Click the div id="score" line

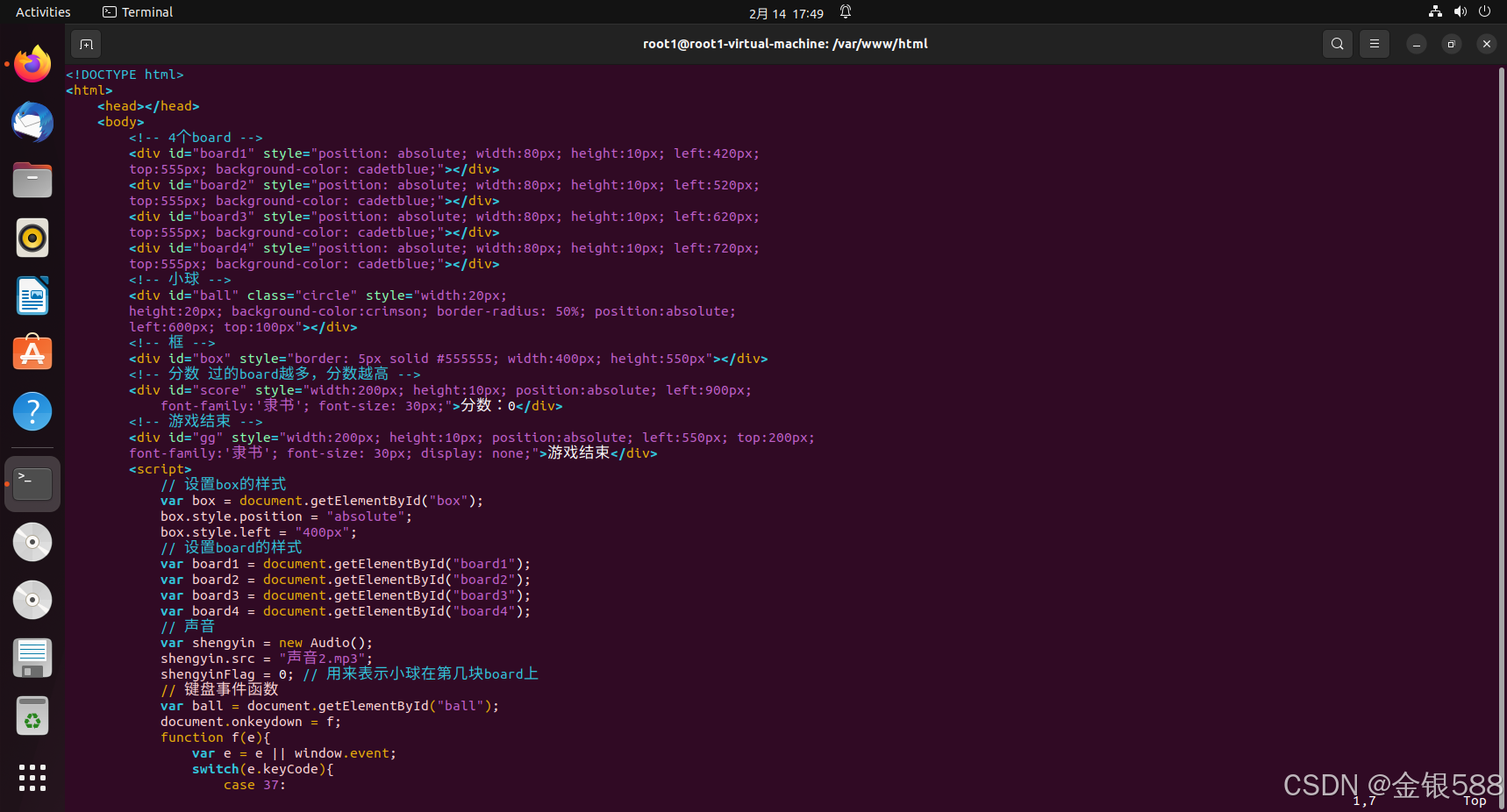[x=440, y=390]
